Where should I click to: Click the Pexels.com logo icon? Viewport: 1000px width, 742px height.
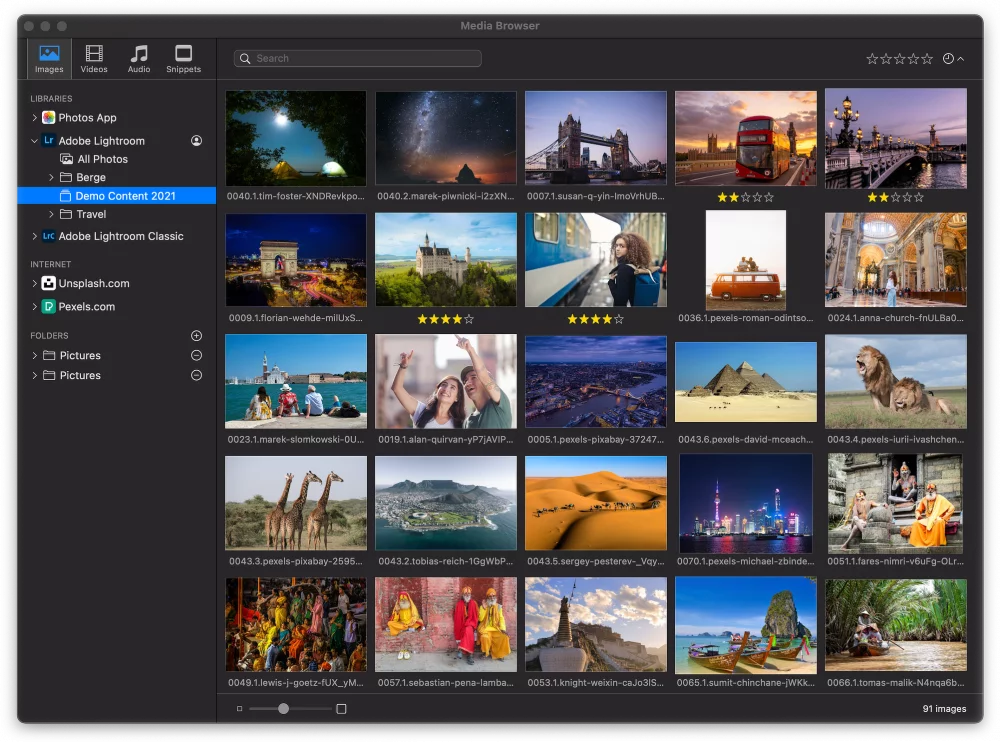pyautogui.click(x=48, y=307)
